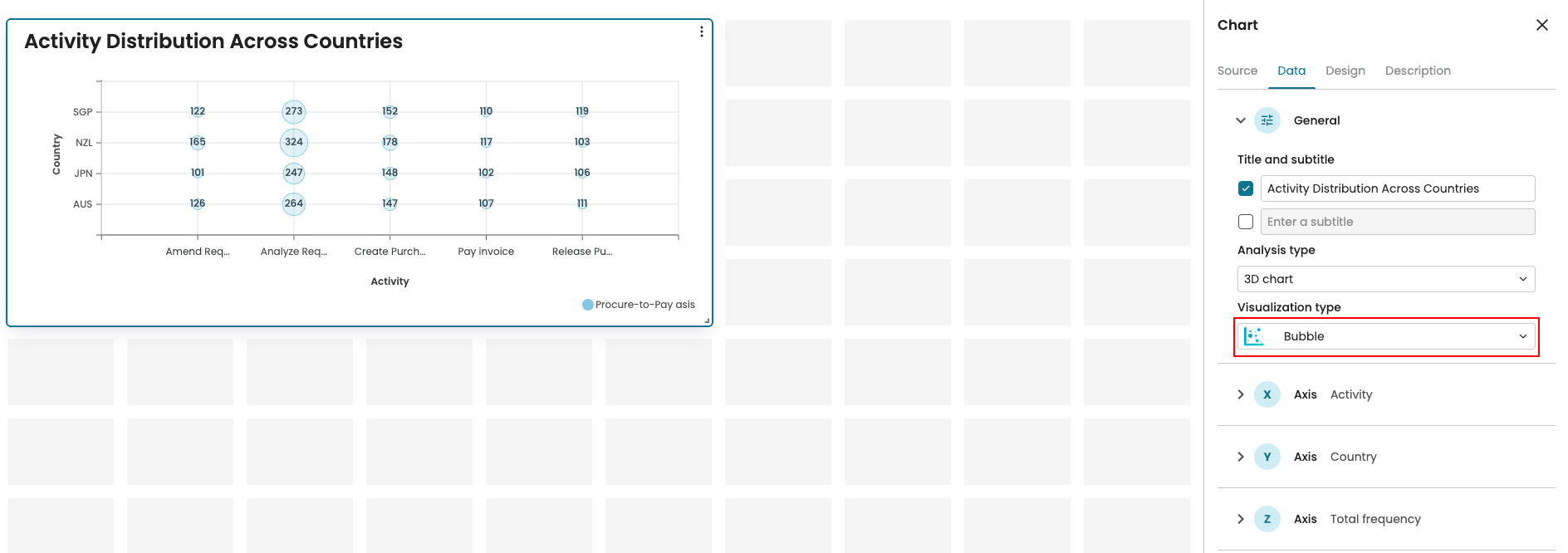Open the Description tab
Viewport: 1568px width, 553px height.
click(1417, 71)
